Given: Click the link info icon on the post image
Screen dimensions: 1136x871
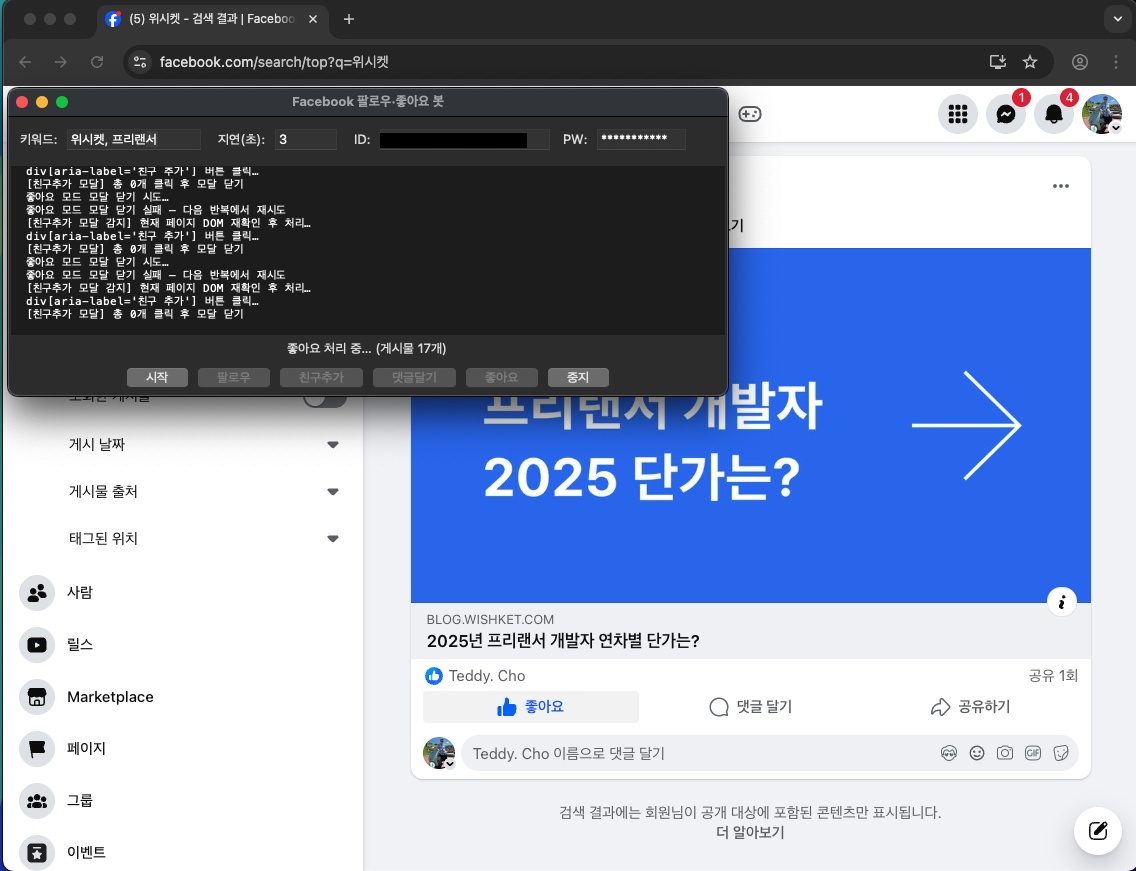Looking at the screenshot, I should pyautogui.click(x=1061, y=601).
